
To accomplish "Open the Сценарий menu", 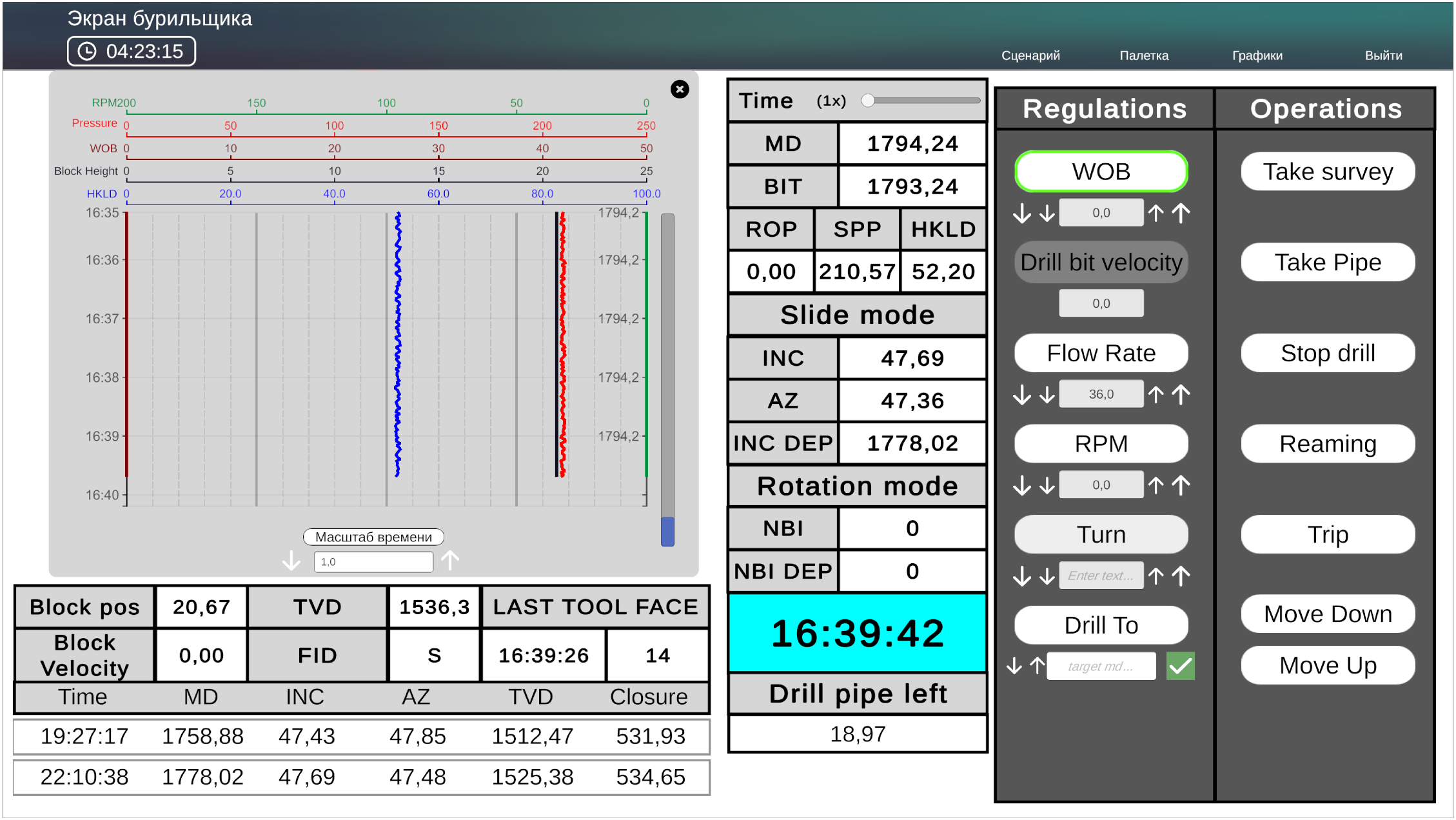I will (1030, 55).
